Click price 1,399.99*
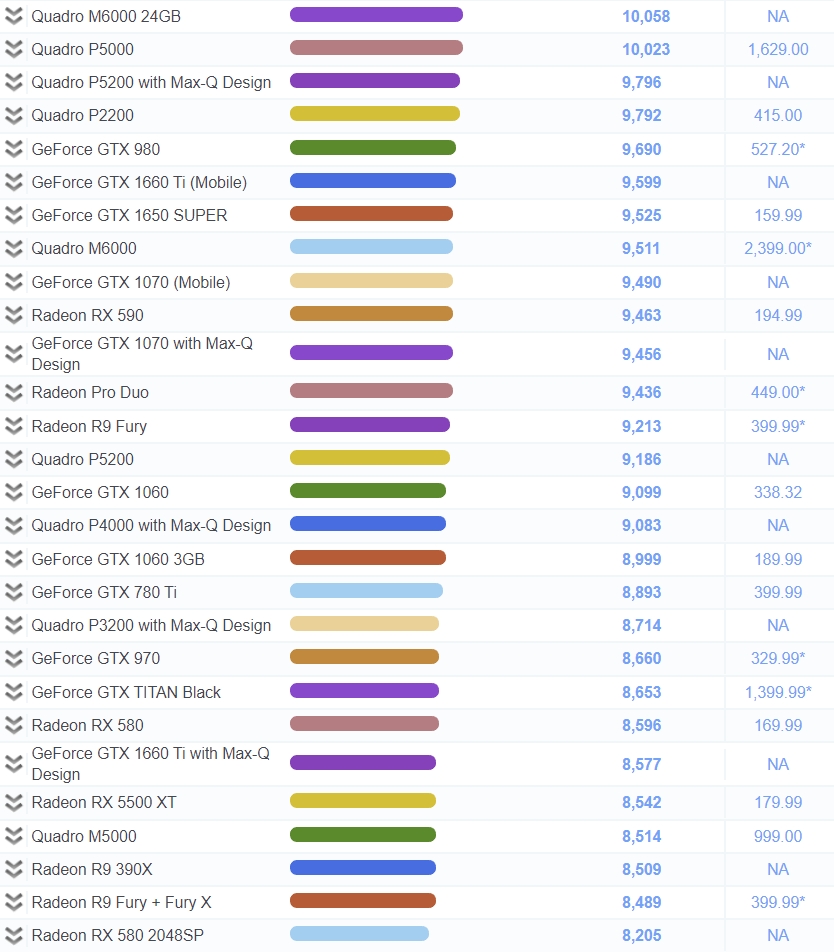Screen dimensions: 834x952 point(778,692)
